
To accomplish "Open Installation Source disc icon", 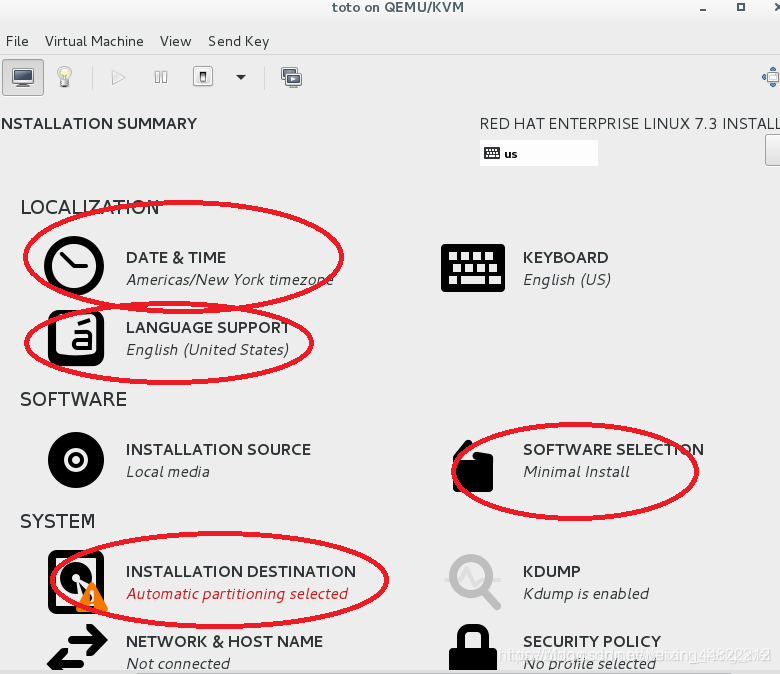I will click(76, 460).
